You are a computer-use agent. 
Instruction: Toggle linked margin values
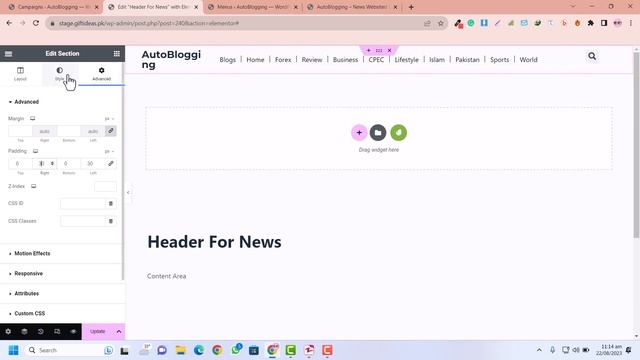(111, 131)
